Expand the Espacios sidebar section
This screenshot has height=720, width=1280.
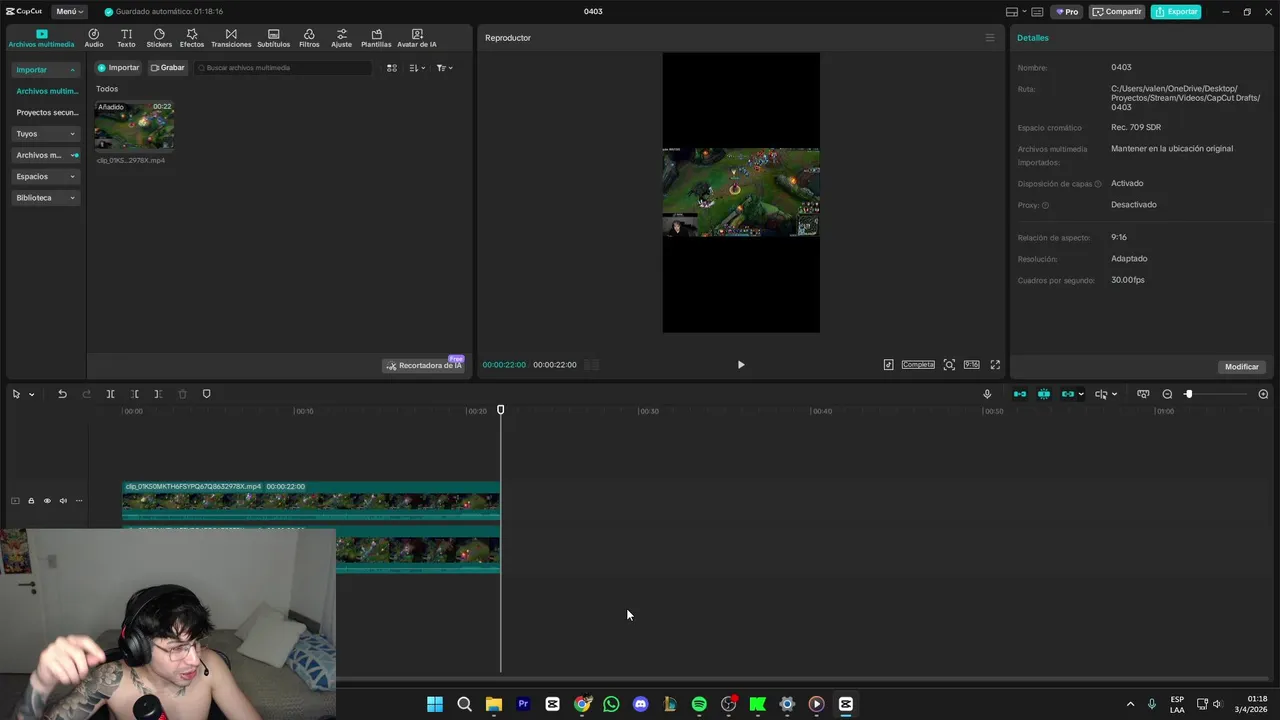coord(46,176)
